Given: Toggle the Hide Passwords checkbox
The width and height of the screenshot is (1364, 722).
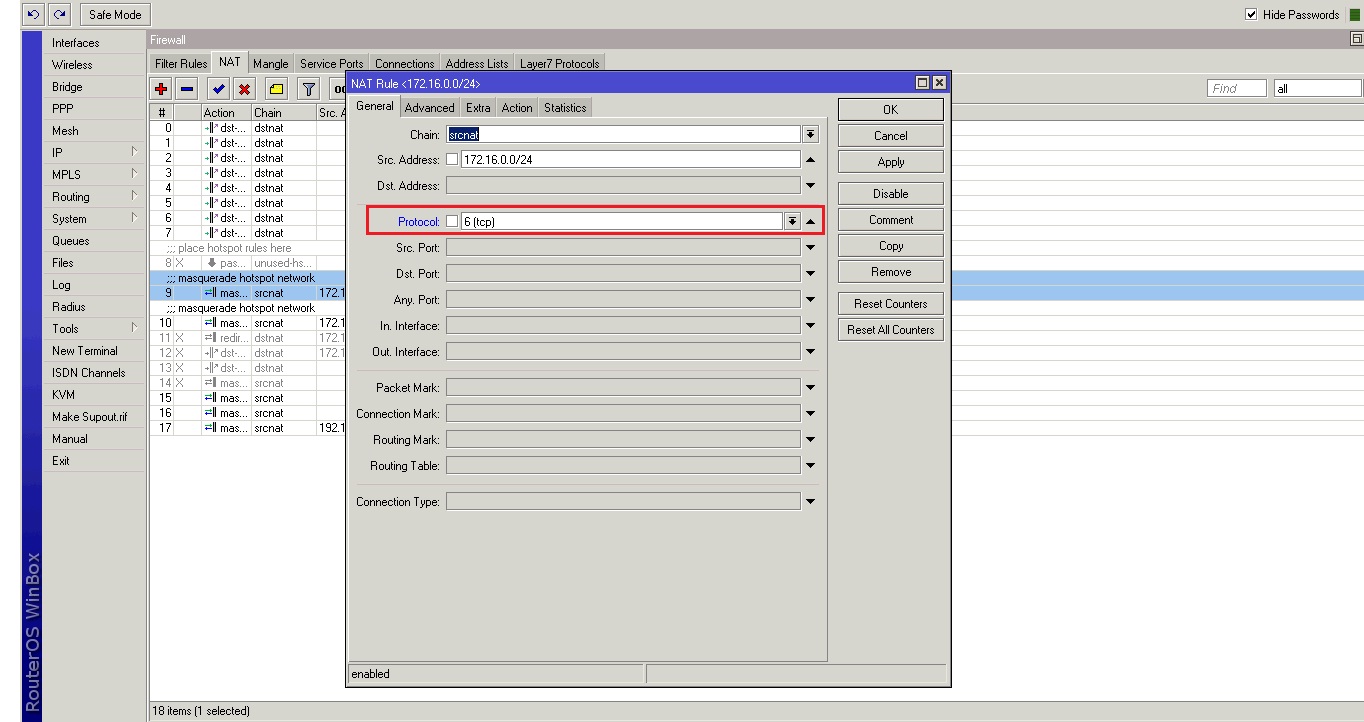Looking at the screenshot, I should [1251, 14].
